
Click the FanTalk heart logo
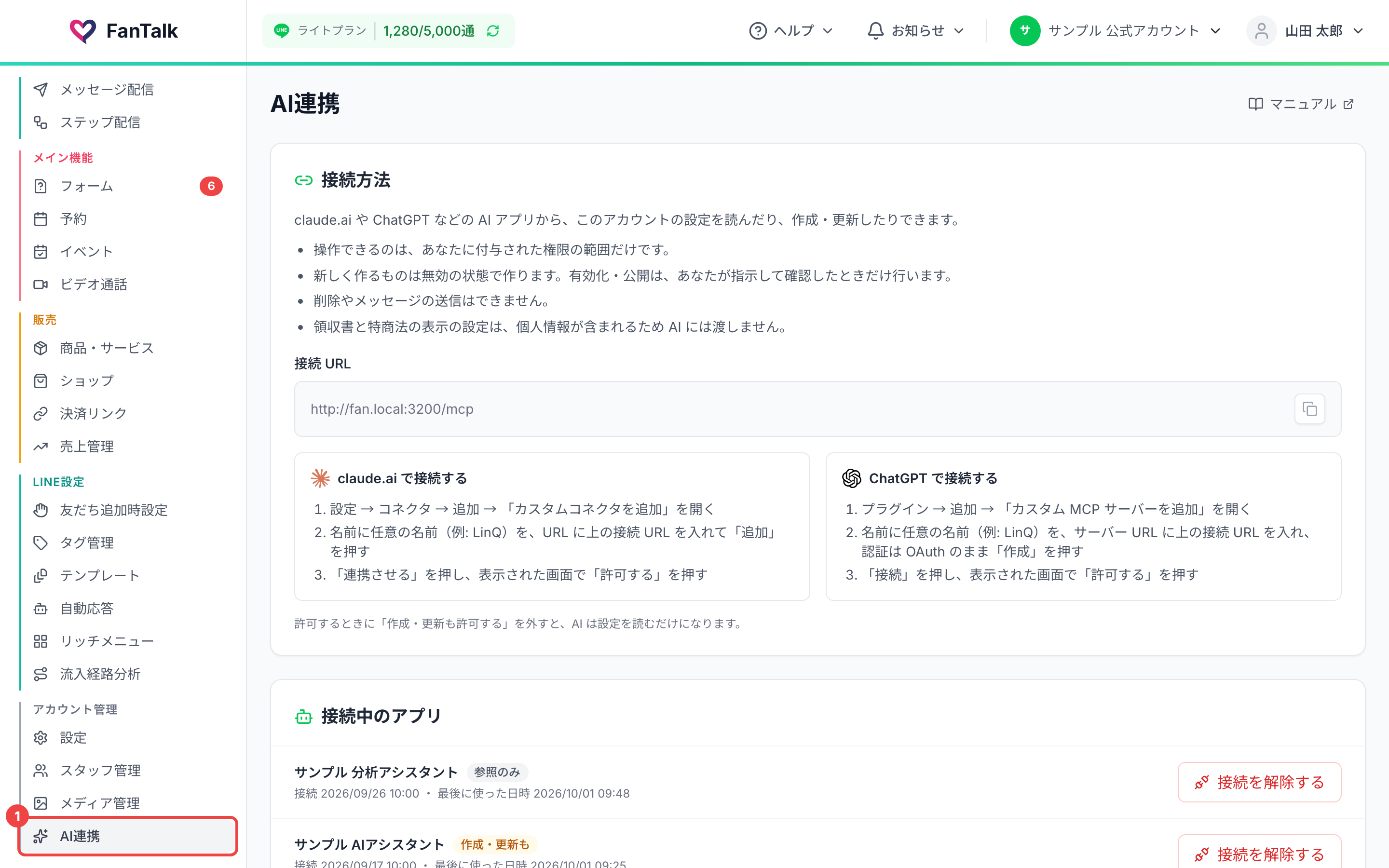coord(82,31)
